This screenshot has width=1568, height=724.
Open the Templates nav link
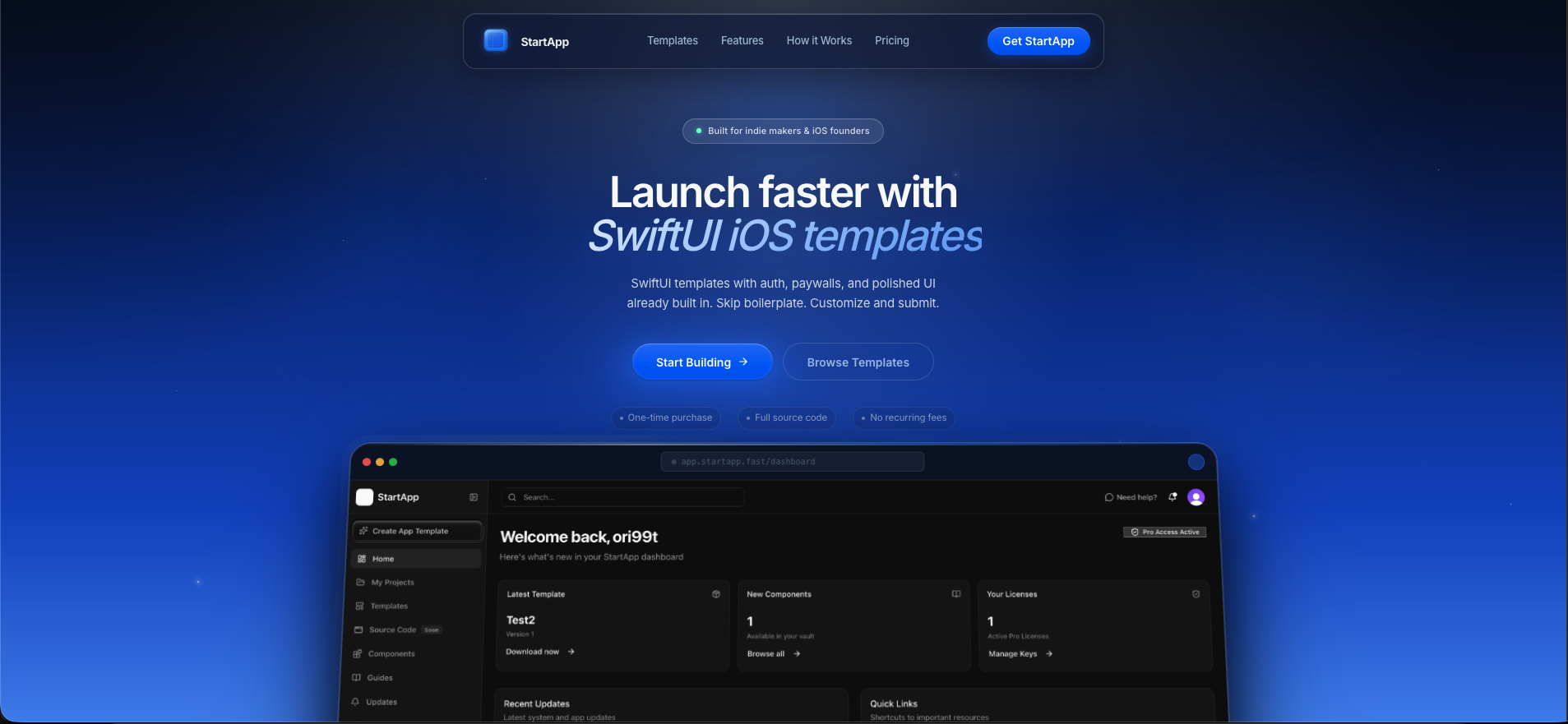(673, 40)
